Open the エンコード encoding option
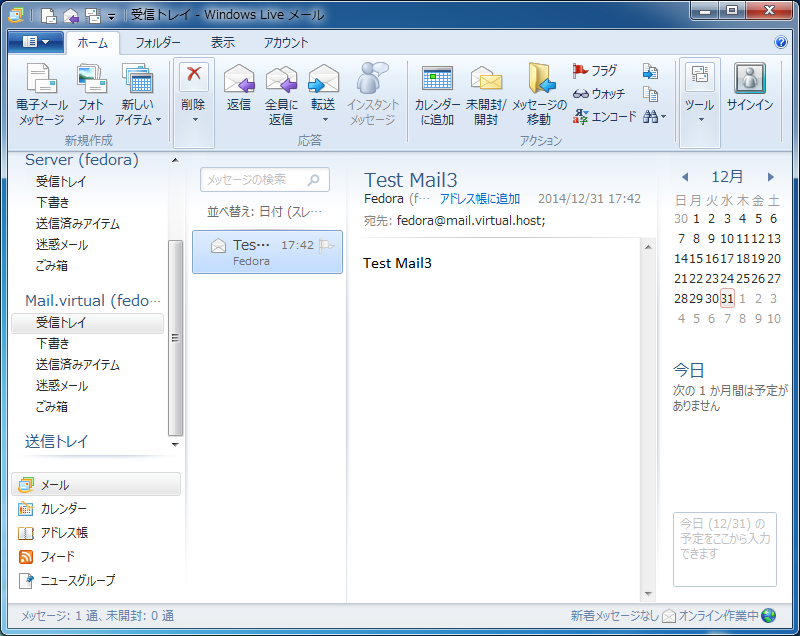Image resolution: width=800 pixels, height=636 pixels. (605, 117)
